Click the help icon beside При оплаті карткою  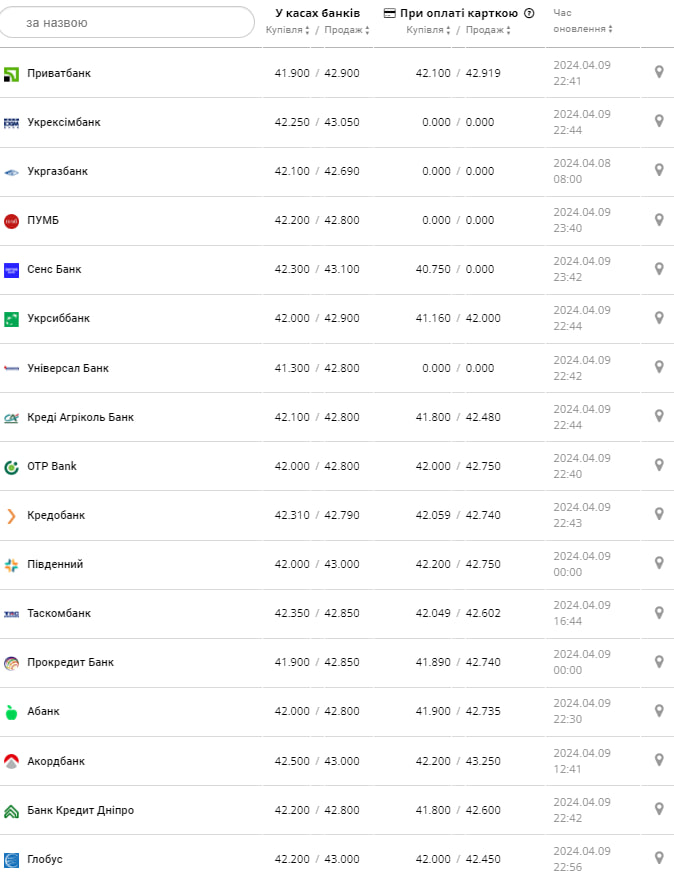(529, 14)
